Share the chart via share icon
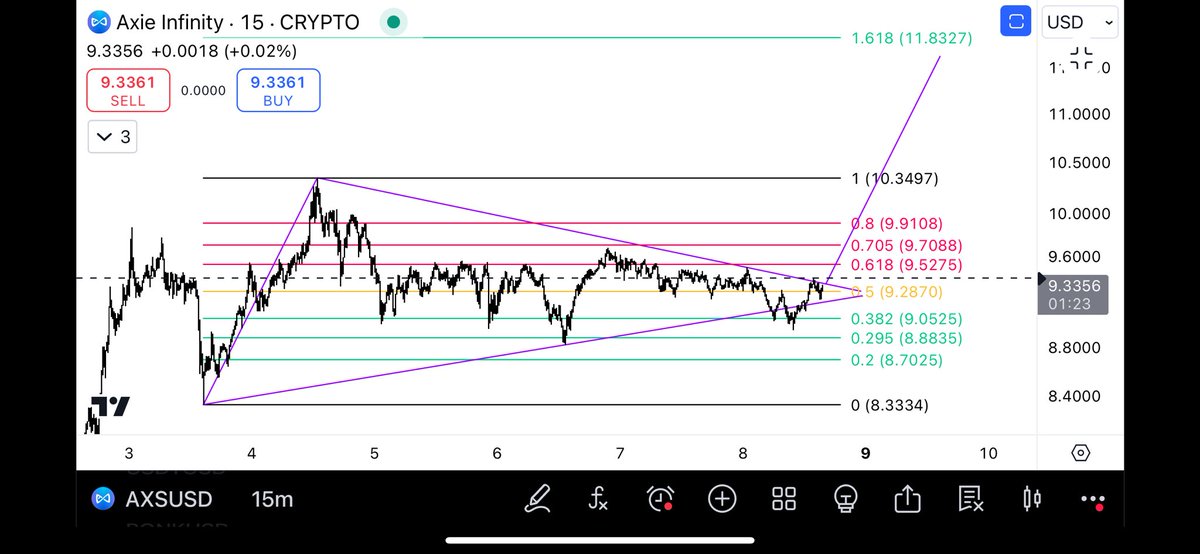 pos(908,497)
